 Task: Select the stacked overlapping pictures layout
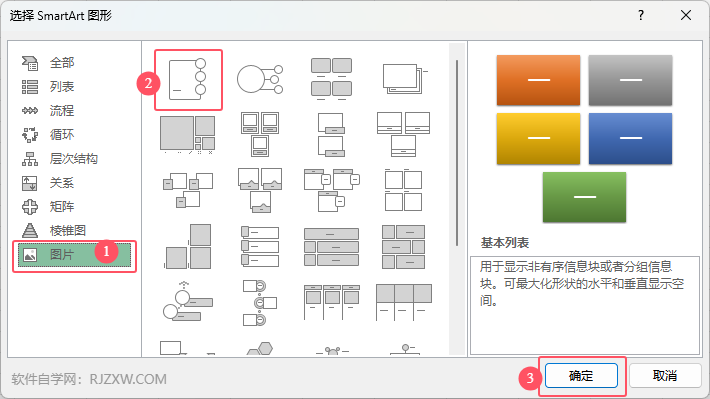tap(404, 79)
